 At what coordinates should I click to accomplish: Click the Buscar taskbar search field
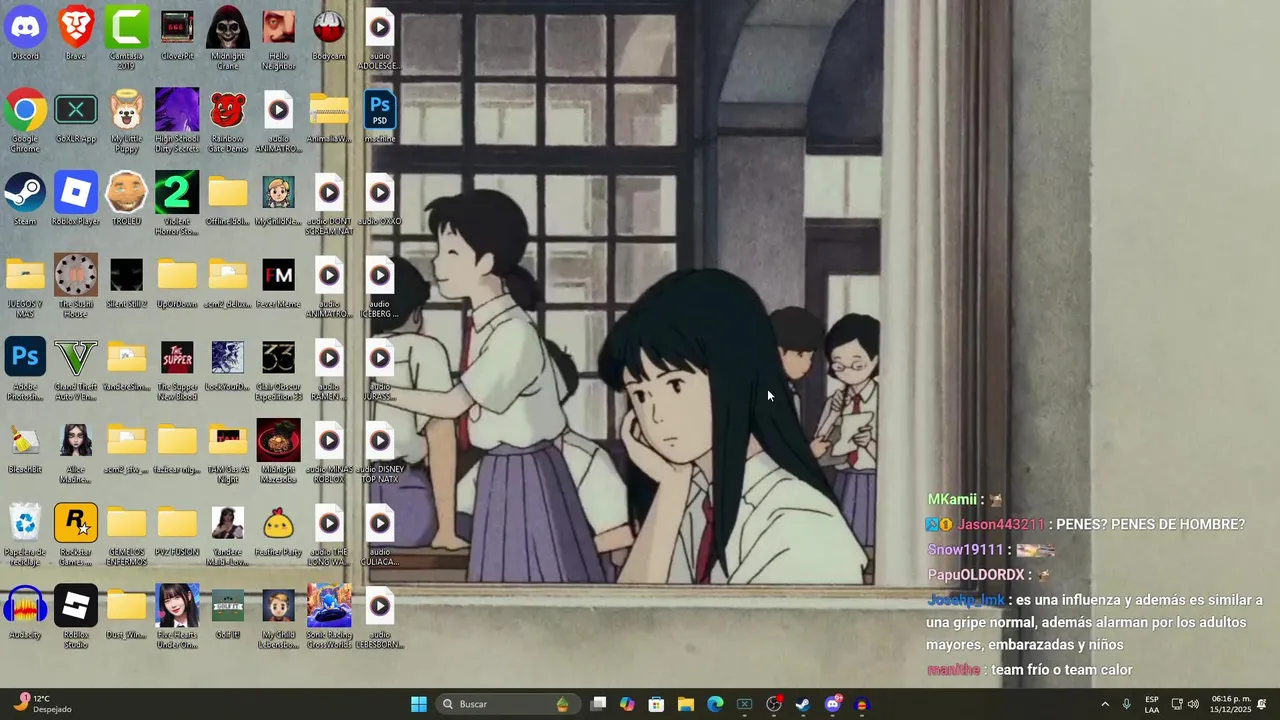pyautogui.click(x=508, y=704)
